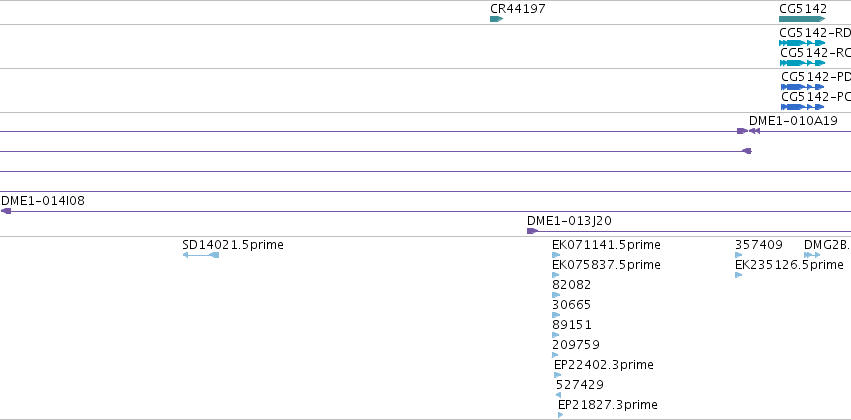
Task: Click the 82082 text label
Action: click(x=571, y=285)
